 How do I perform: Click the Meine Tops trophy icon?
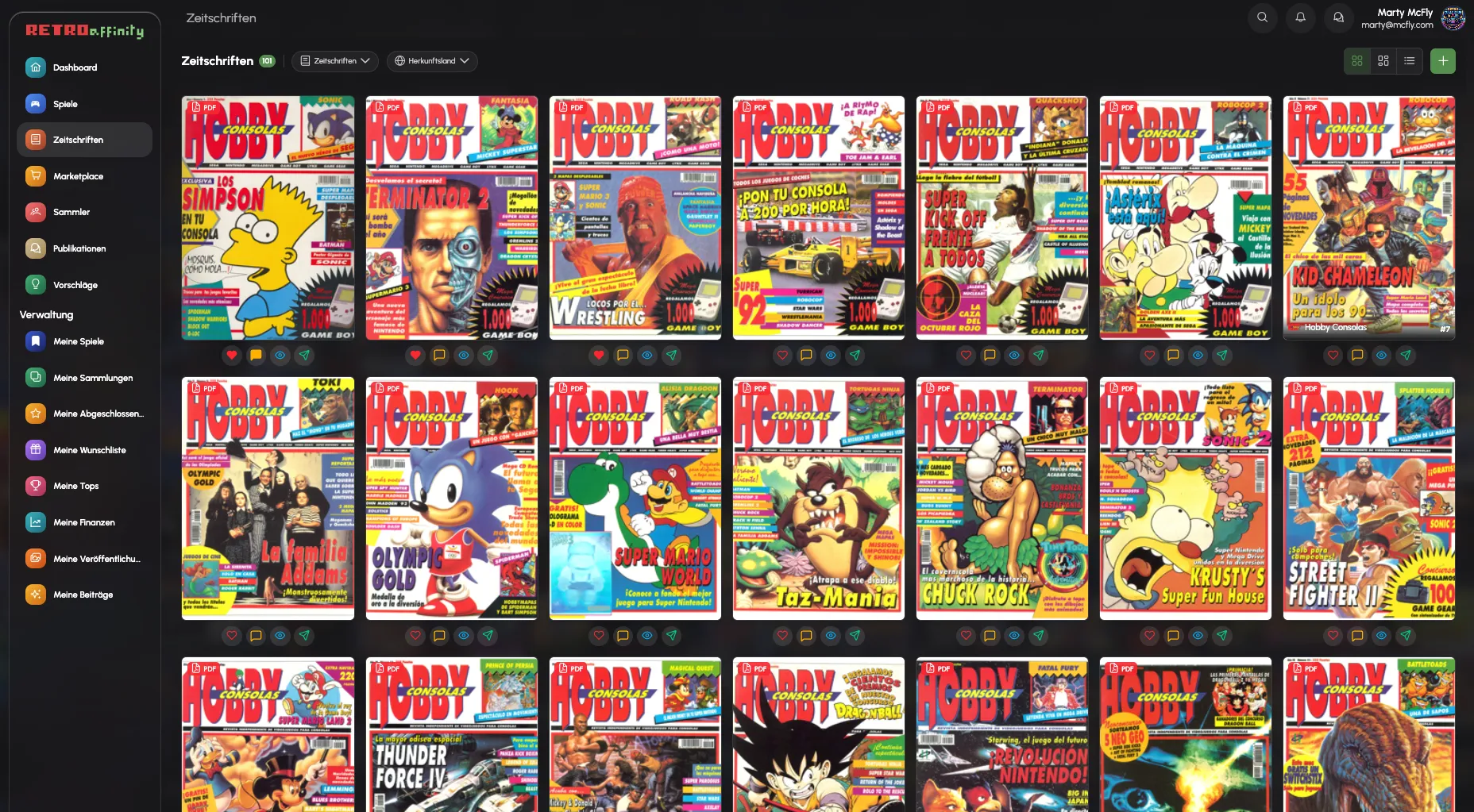36,486
